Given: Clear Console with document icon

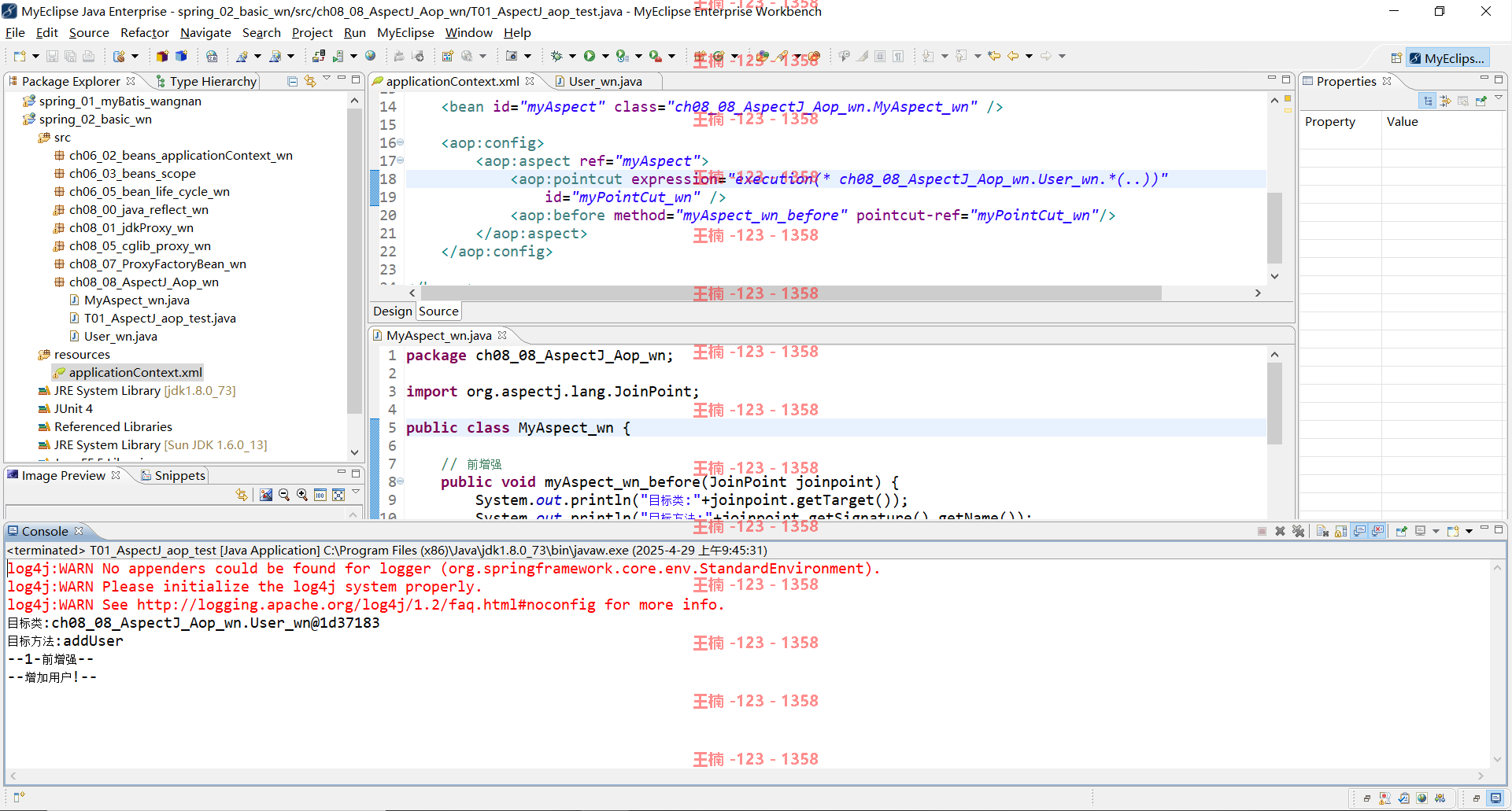Looking at the screenshot, I should [x=1322, y=531].
